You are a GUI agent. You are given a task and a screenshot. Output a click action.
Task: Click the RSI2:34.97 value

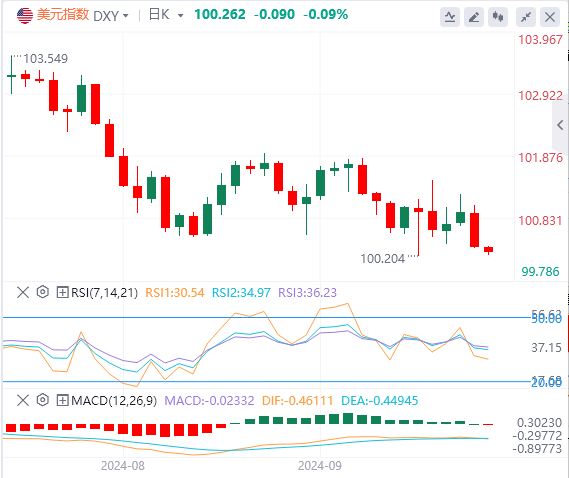coord(241,293)
